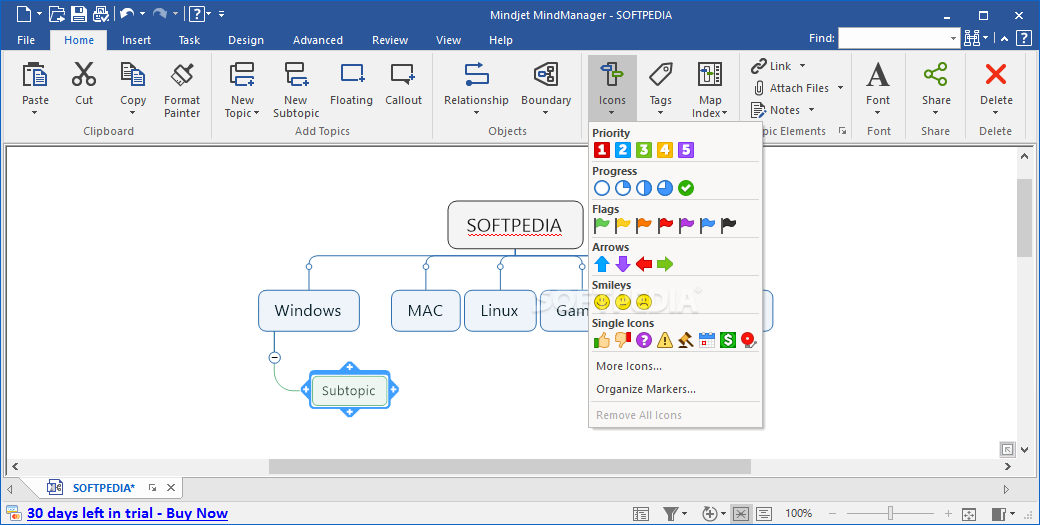This screenshot has width=1040, height=525.
Task: Add the green dollar sign icon
Action: (x=728, y=340)
